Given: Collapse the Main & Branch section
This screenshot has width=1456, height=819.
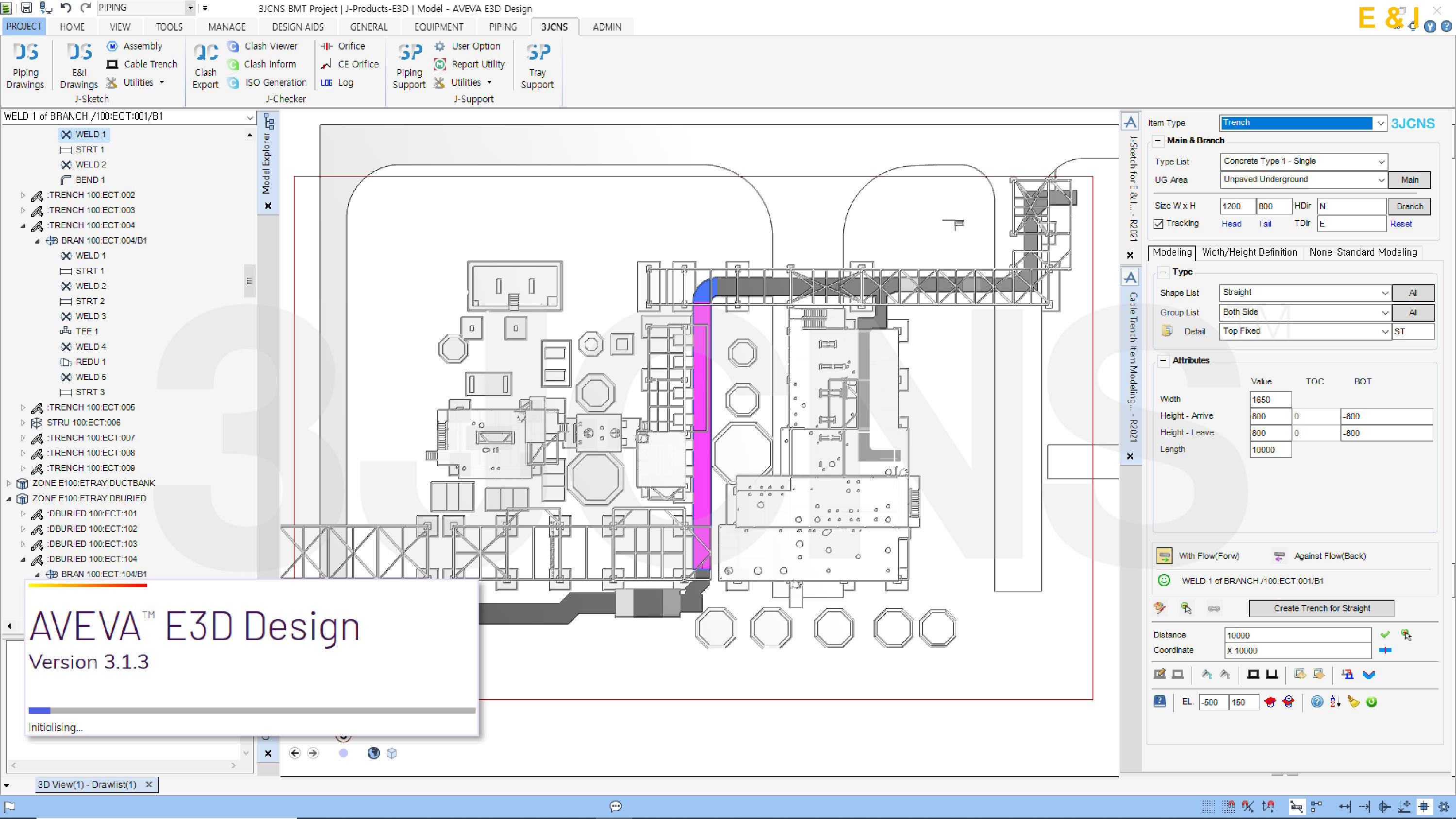Looking at the screenshot, I should point(1158,141).
